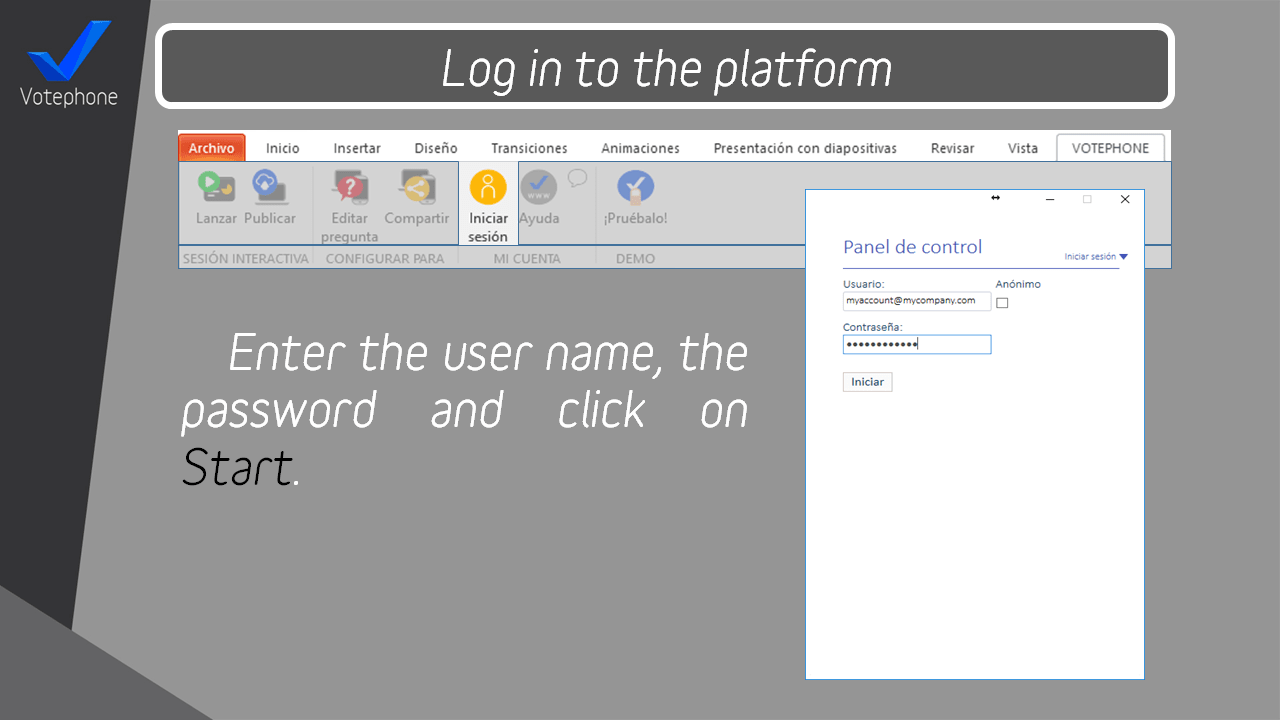Launch the ¡Pruébalo! demo icon
This screenshot has height=720, width=1280.
click(635, 187)
